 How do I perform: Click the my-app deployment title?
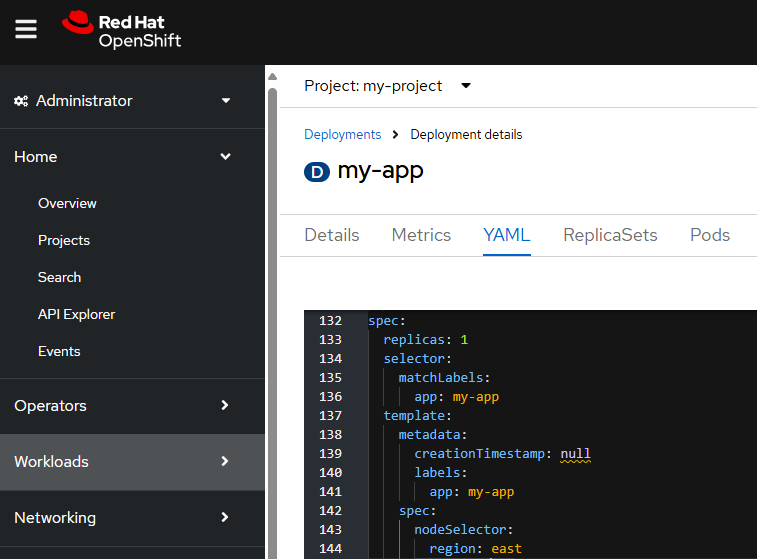[380, 171]
